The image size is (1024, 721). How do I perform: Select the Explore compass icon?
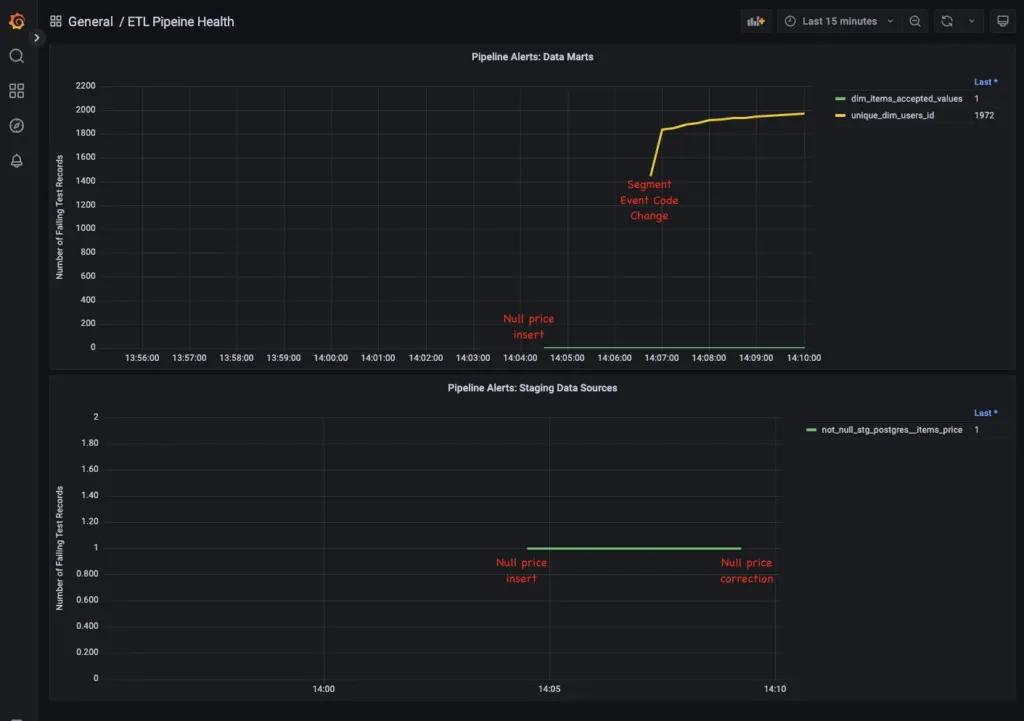(x=16, y=125)
